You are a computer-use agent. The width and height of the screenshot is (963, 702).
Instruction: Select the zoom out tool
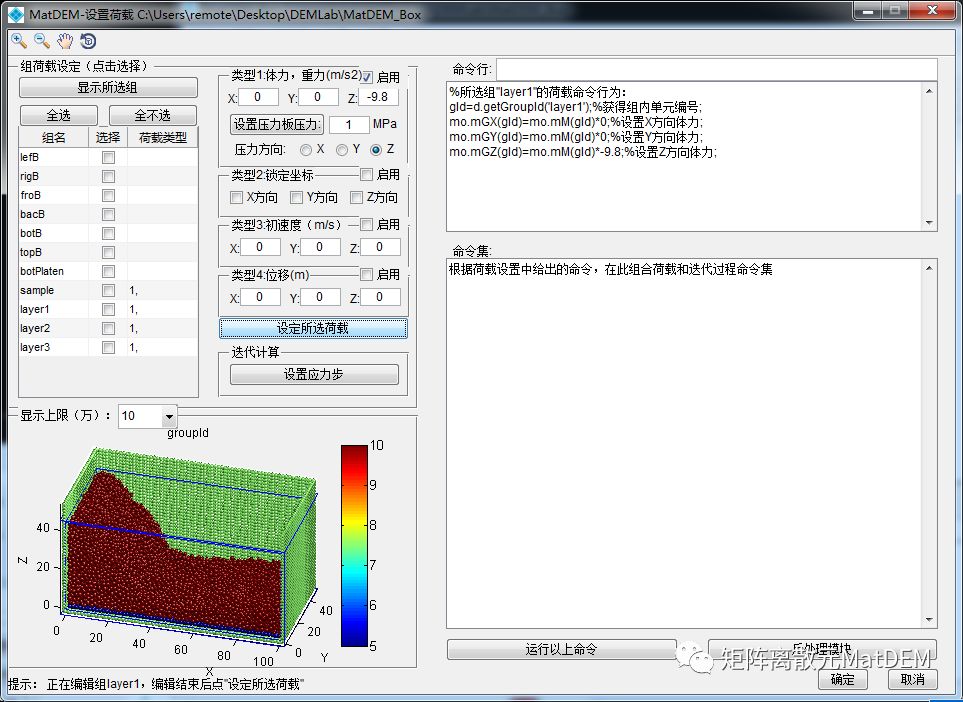coord(42,41)
